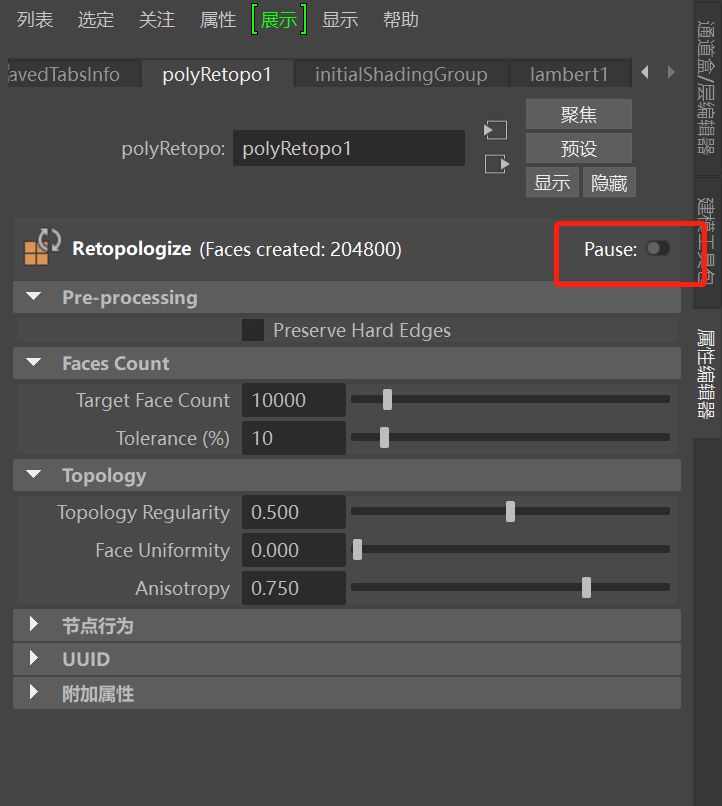Screen dimensions: 722x806
Task: Click the go to input connection icon
Action: (x=495, y=130)
